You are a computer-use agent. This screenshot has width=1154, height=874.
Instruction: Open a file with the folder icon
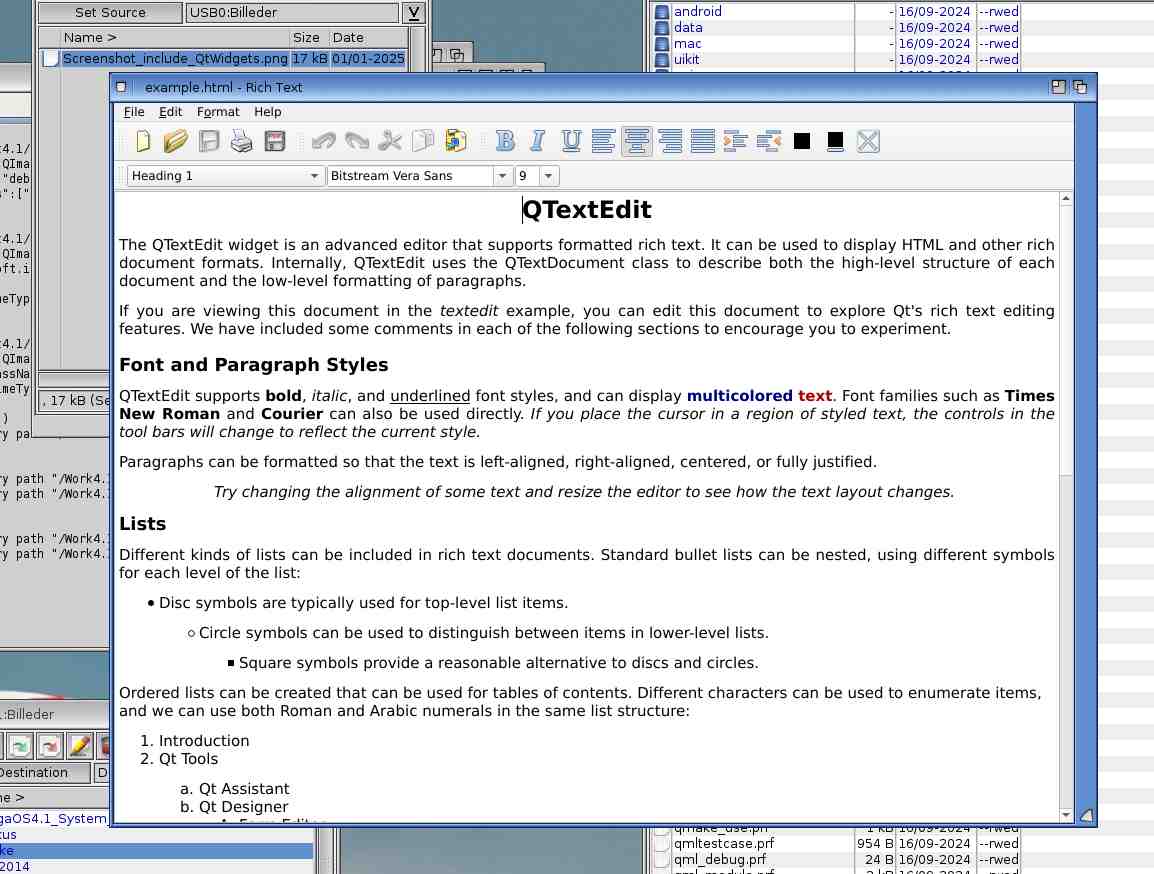click(175, 141)
